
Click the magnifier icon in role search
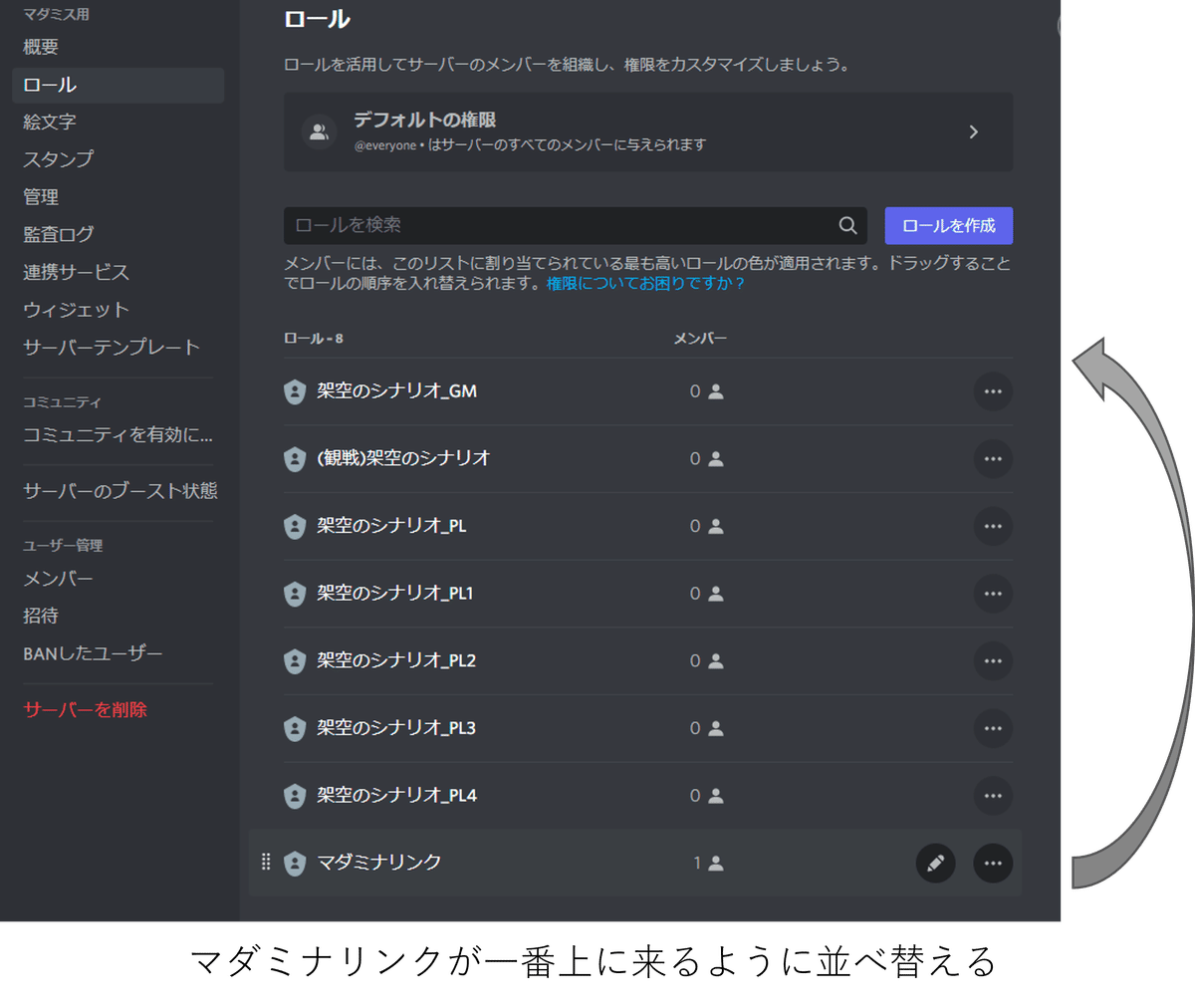(847, 225)
